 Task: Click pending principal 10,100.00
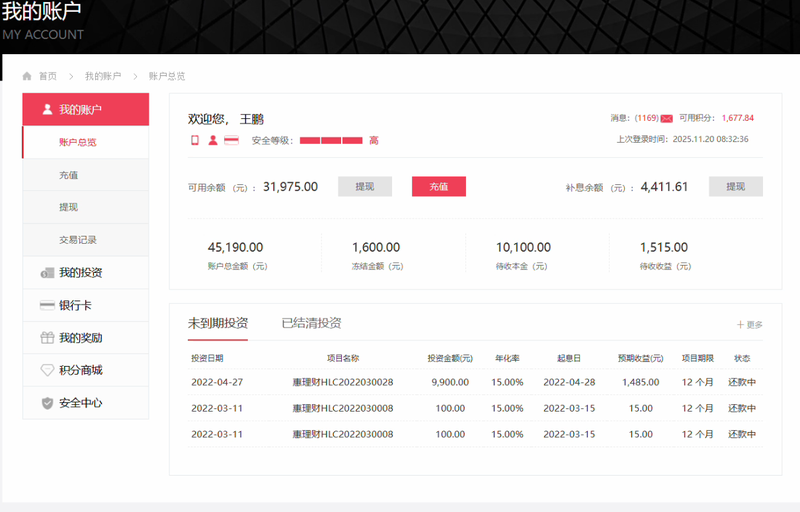tap(523, 247)
